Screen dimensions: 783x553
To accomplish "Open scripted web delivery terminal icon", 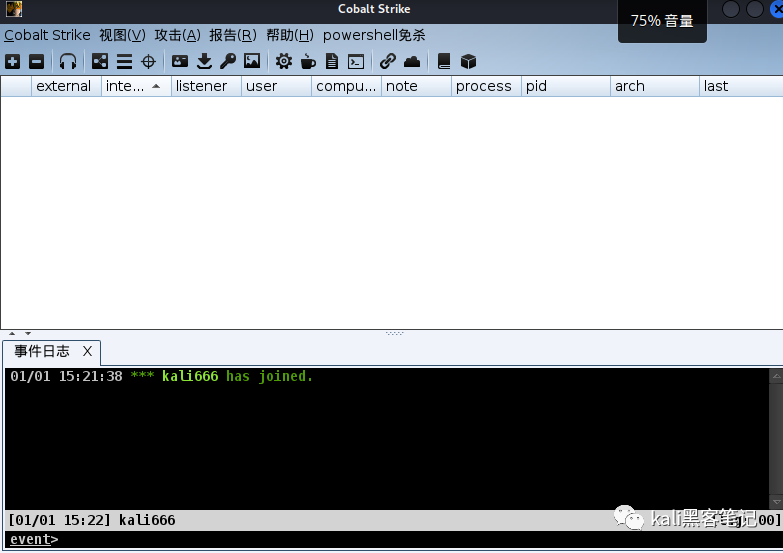I will [x=356, y=61].
